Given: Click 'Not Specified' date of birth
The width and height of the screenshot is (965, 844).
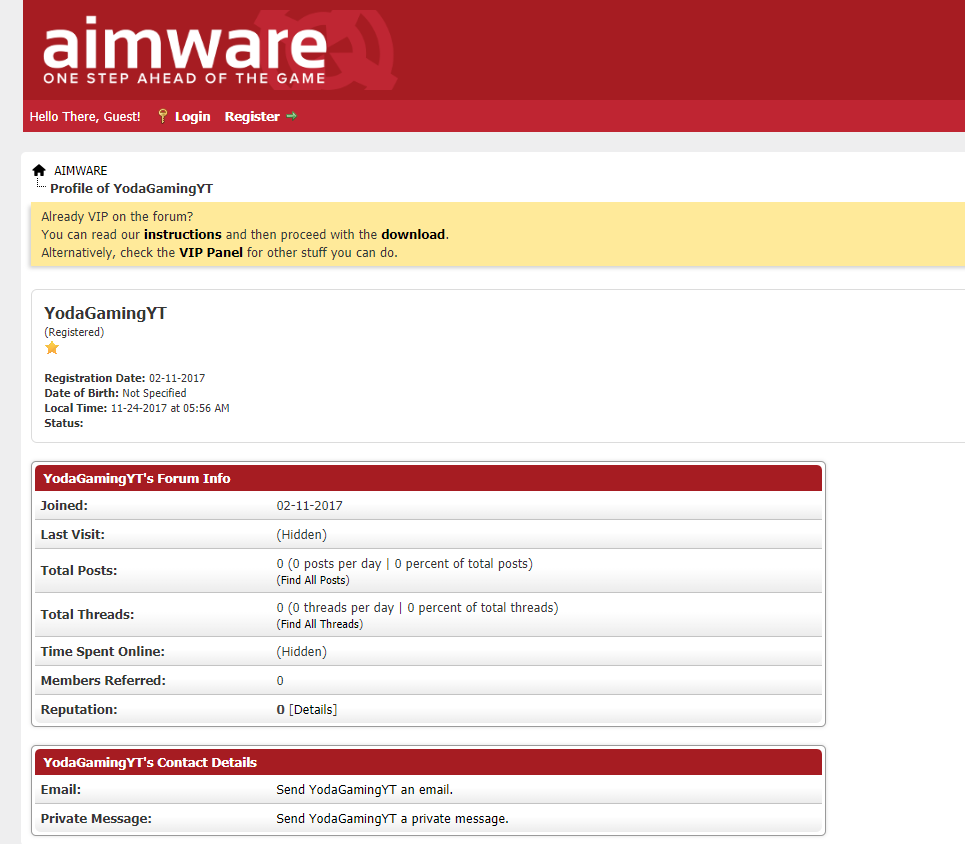Looking at the screenshot, I should 154,393.
